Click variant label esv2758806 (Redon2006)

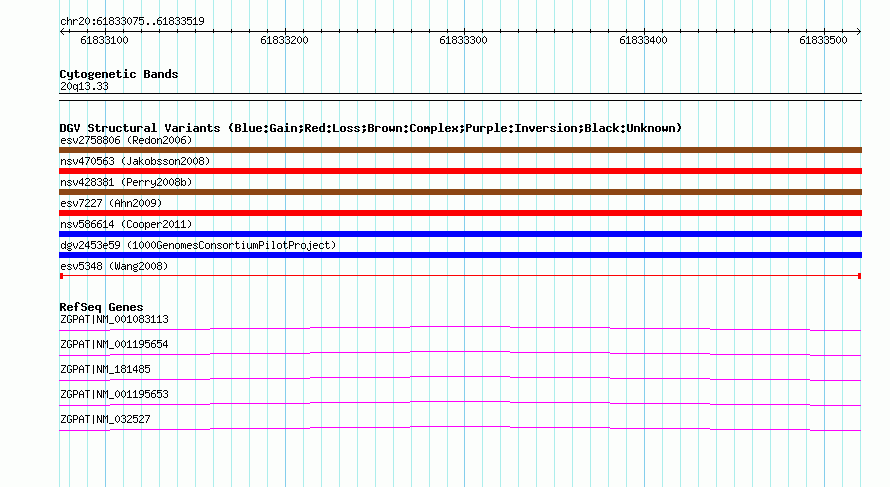(x=126, y=140)
